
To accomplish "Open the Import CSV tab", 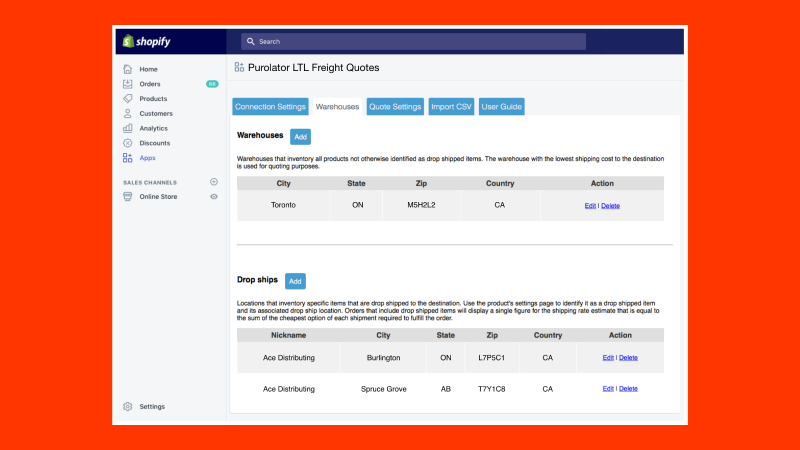I will pyautogui.click(x=452, y=107).
